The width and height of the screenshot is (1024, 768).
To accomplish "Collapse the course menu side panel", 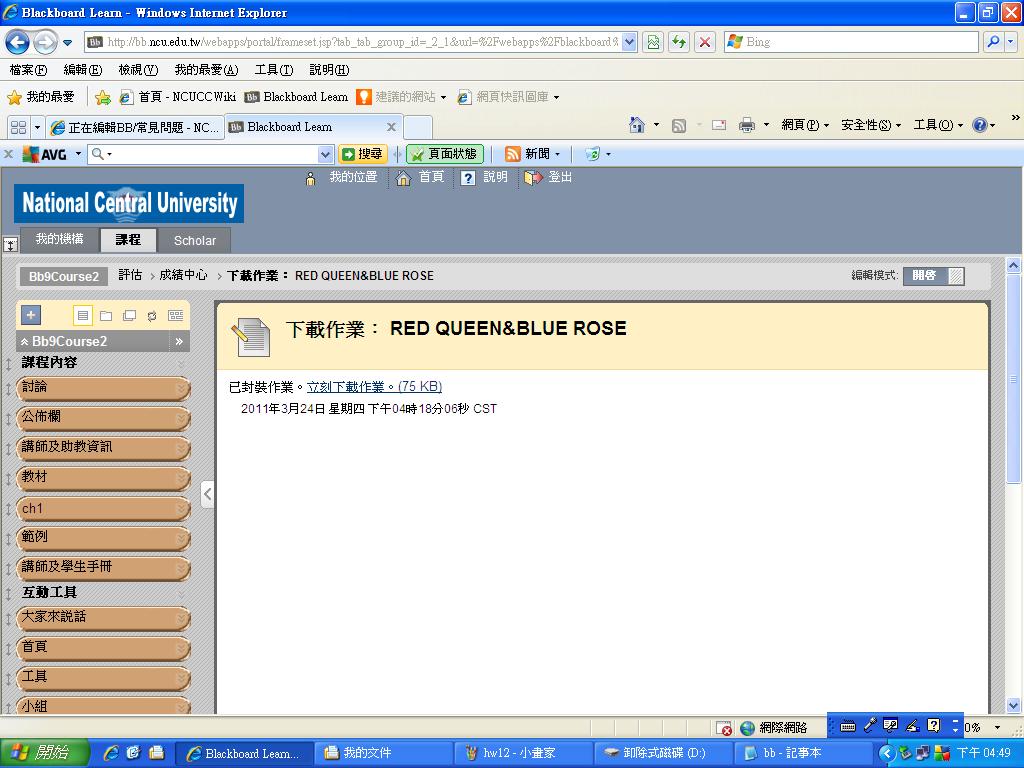I will point(207,494).
